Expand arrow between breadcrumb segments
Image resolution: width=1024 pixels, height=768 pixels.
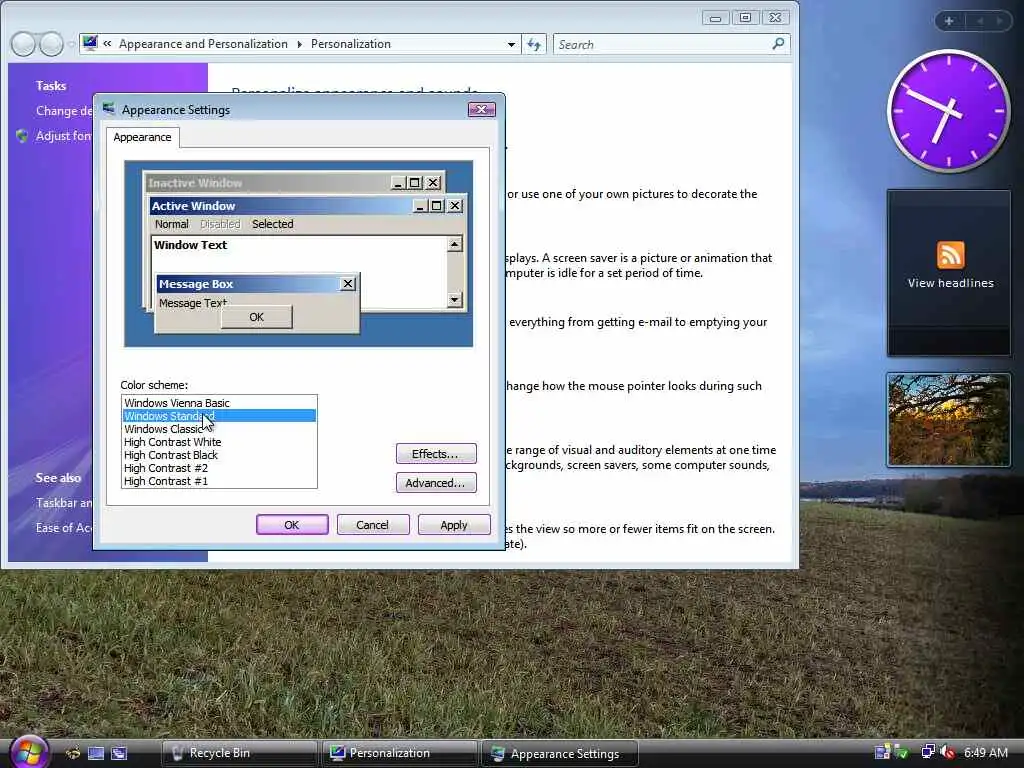tap(299, 44)
